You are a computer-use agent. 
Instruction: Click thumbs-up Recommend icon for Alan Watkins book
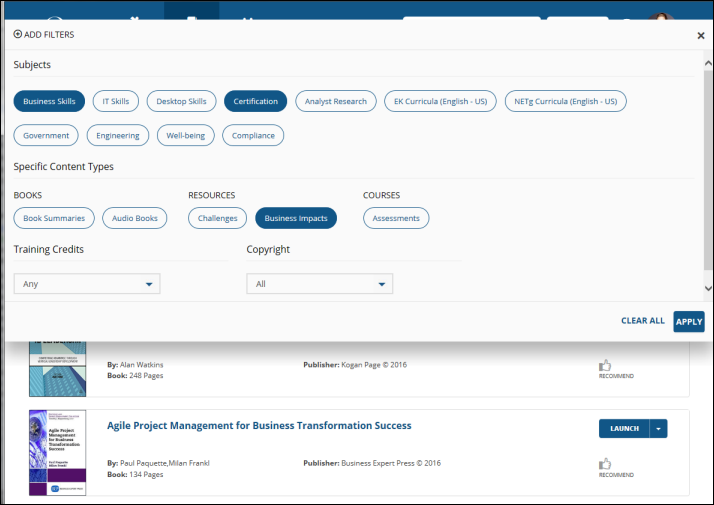[605, 366]
